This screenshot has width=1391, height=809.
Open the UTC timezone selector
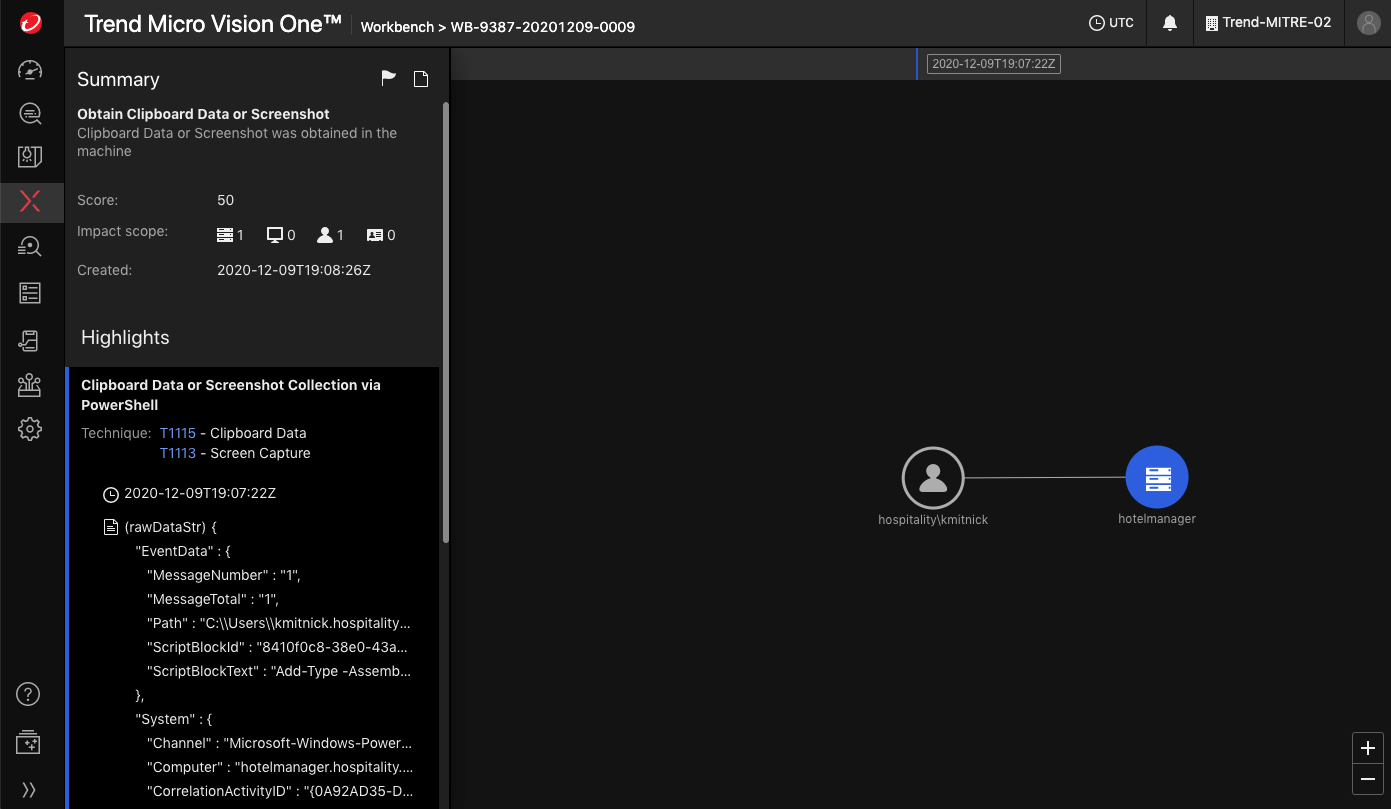coord(1111,23)
